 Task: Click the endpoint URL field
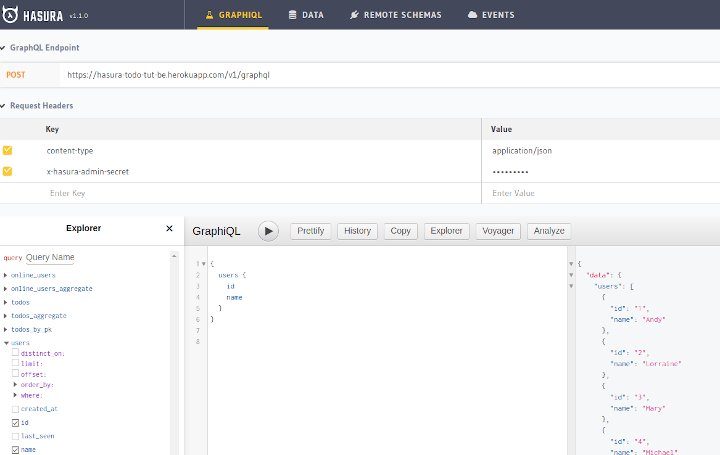click(389, 75)
